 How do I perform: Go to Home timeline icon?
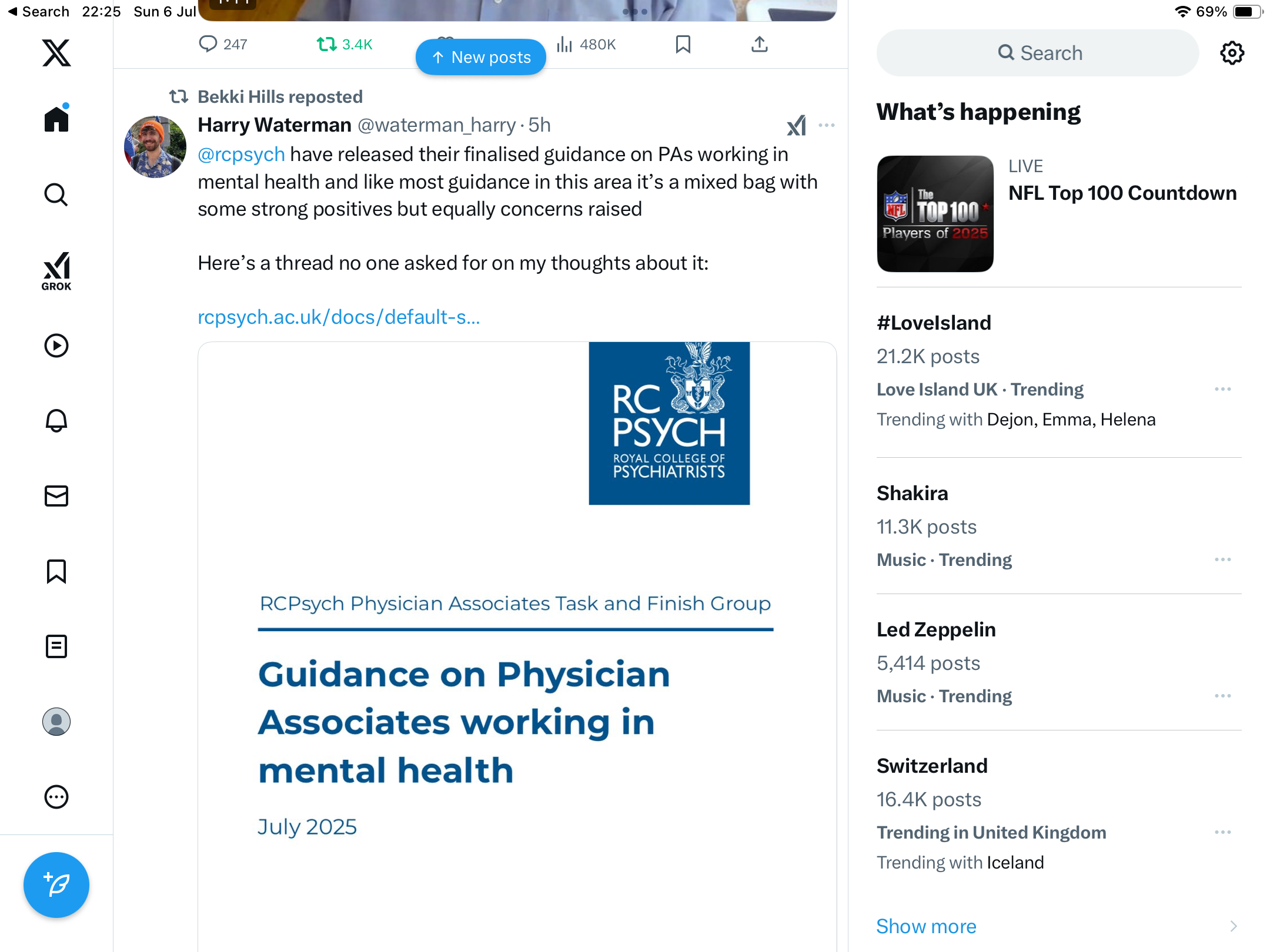56,118
